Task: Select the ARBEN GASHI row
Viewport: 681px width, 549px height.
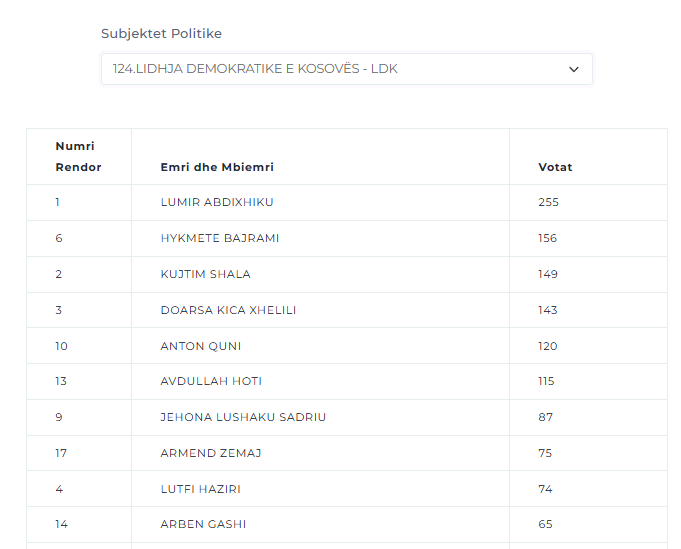Action: (x=347, y=524)
